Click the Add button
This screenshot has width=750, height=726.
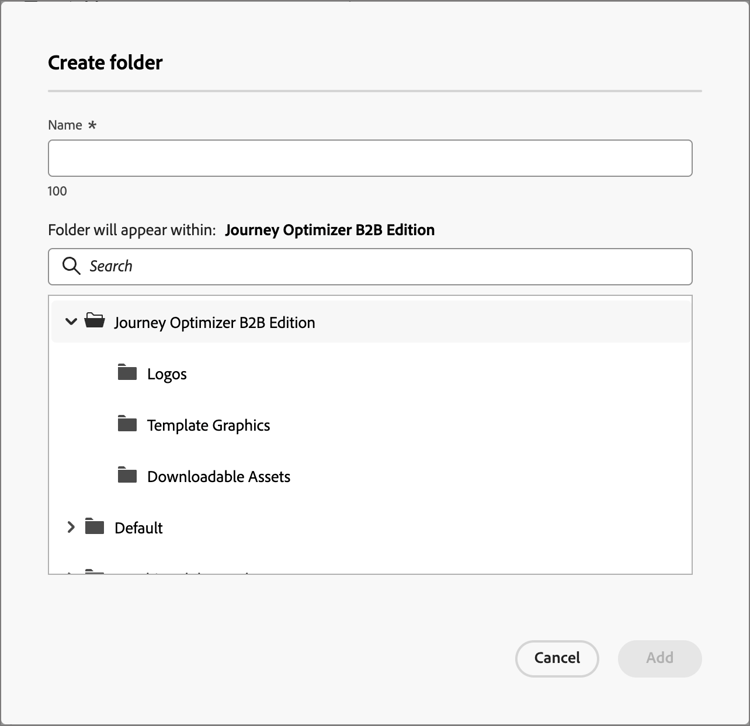coord(660,658)
